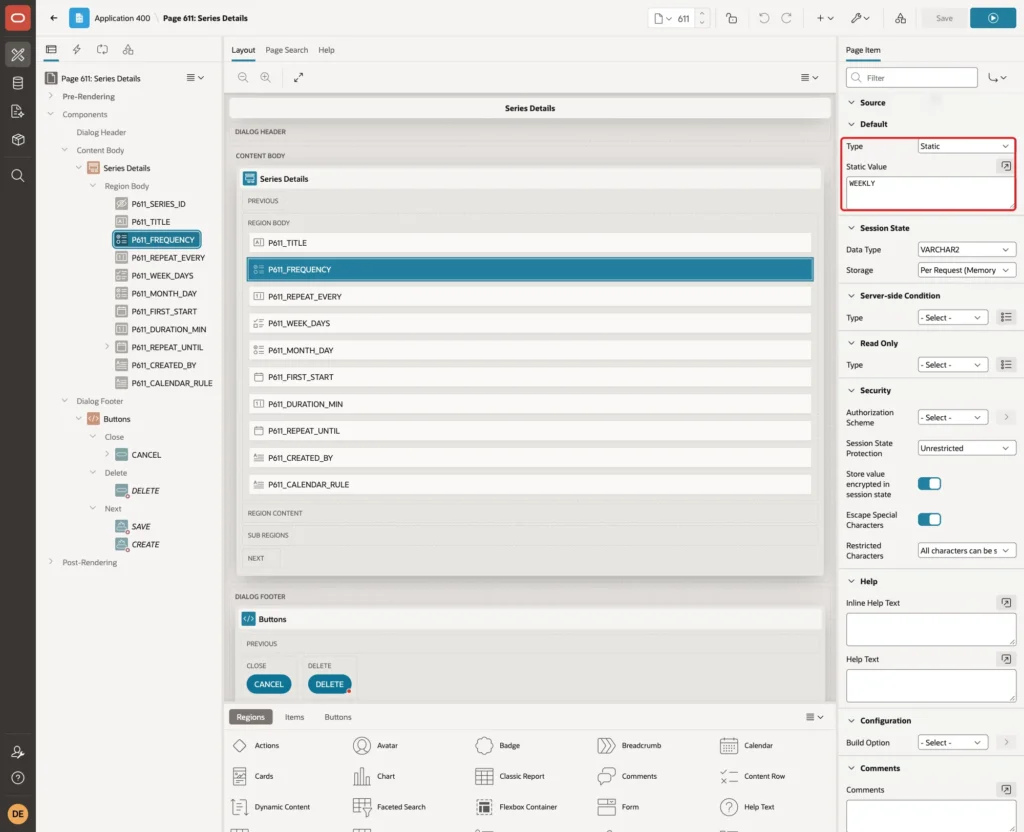Zoom out the layout canvas

coord(243,77)
